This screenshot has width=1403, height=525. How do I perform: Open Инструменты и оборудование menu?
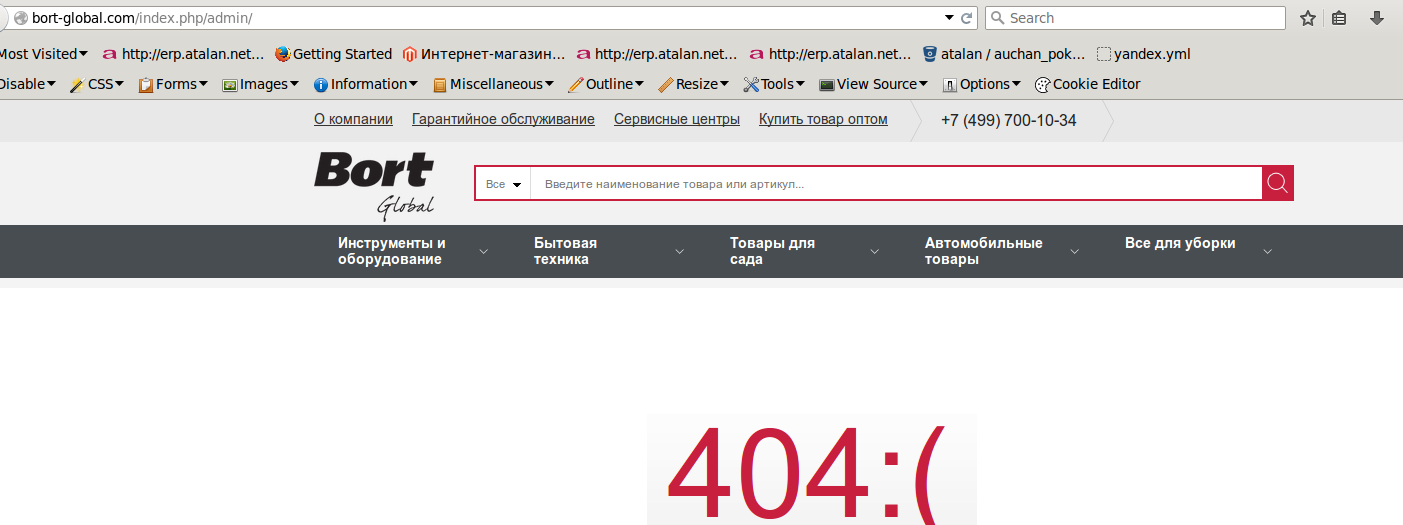tap(392, 251)
